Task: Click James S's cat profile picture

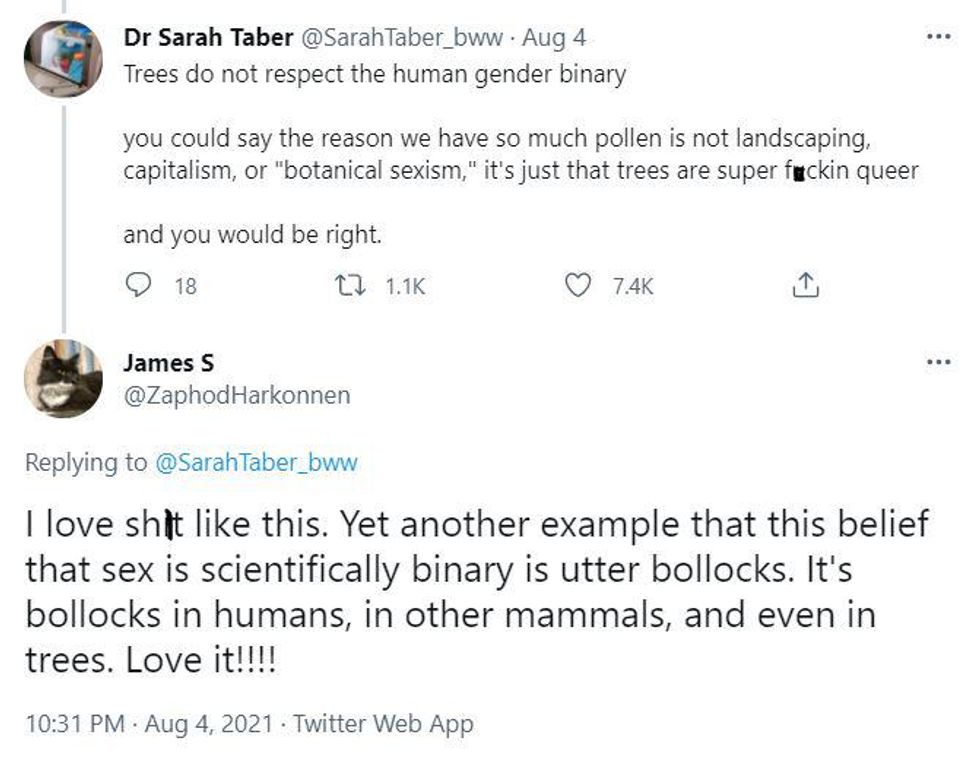Action: click(x=63, y=379)
